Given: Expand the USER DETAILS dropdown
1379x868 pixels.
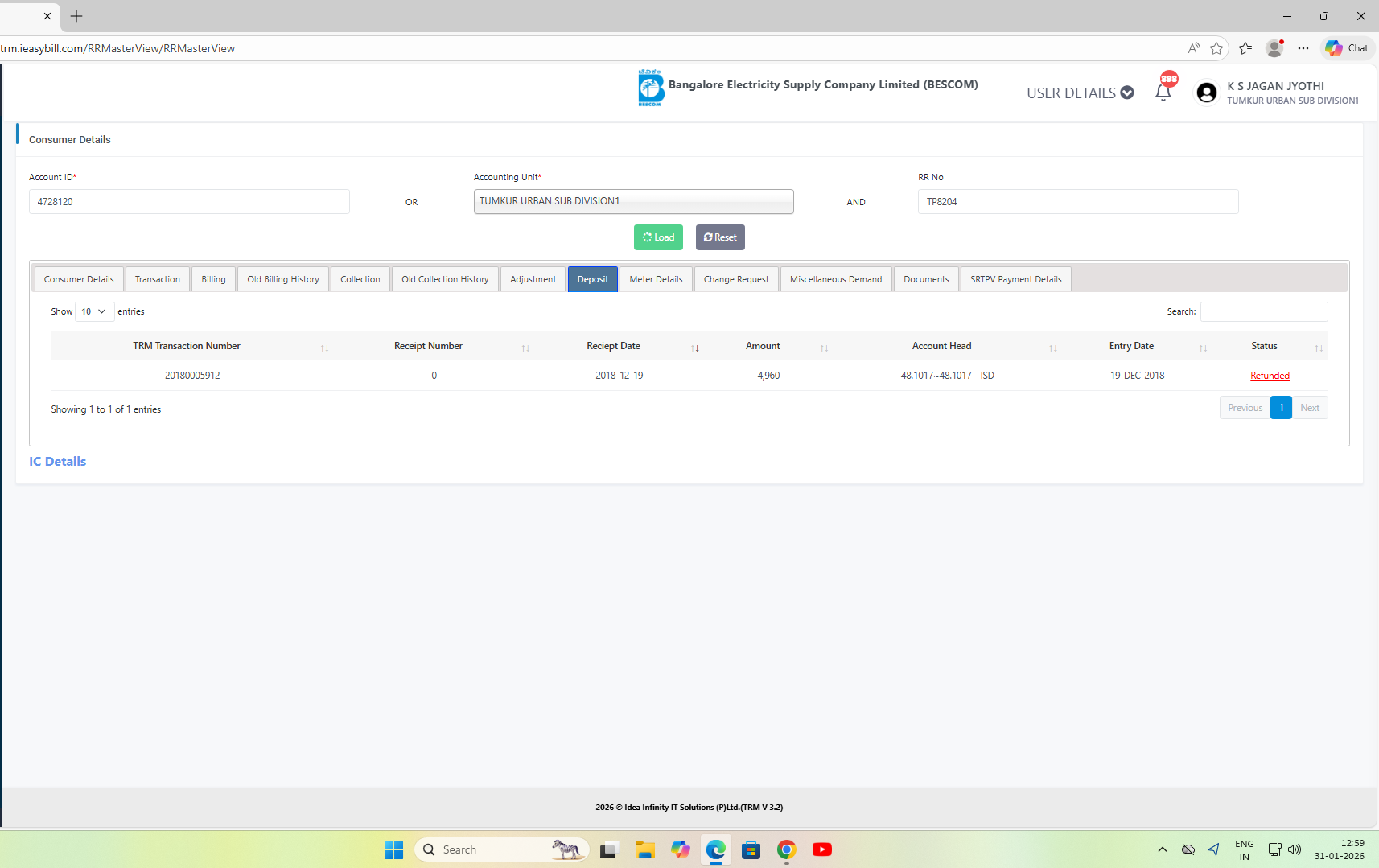Looking at the screenshot, I should click(x=1080, y=93).
